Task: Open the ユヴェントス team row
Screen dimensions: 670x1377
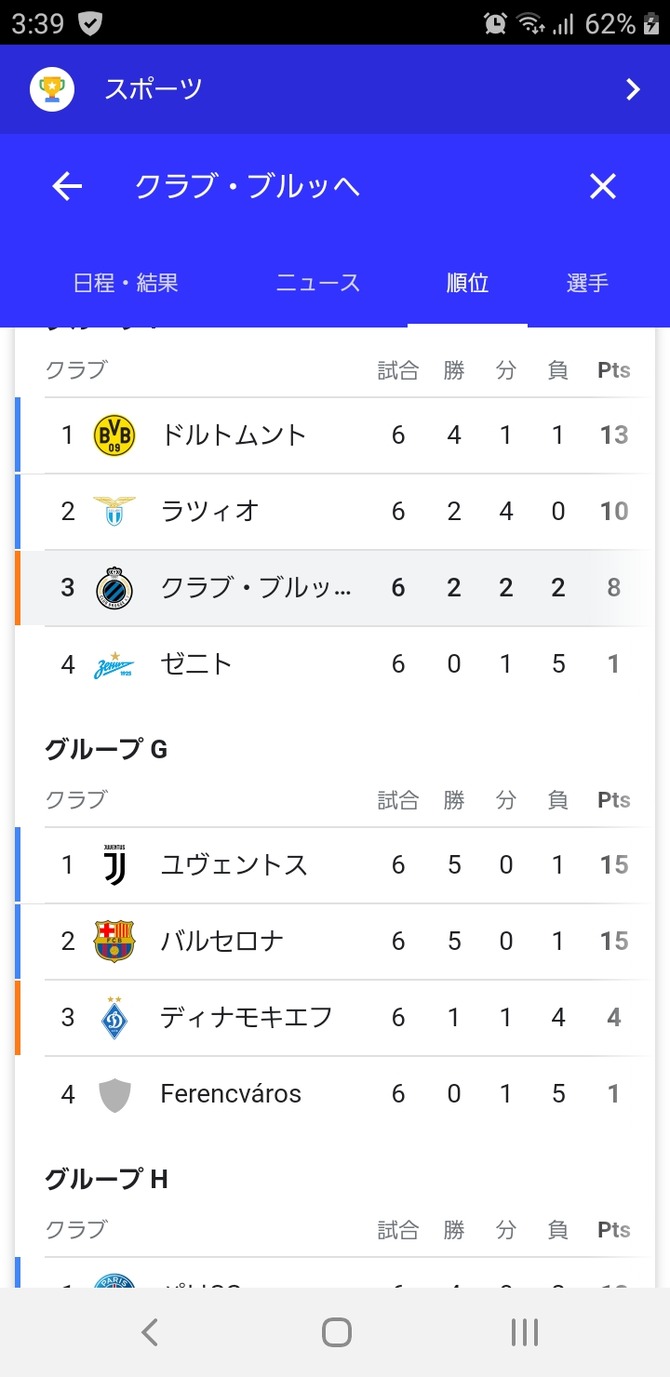Action: (x=335, y=865)
